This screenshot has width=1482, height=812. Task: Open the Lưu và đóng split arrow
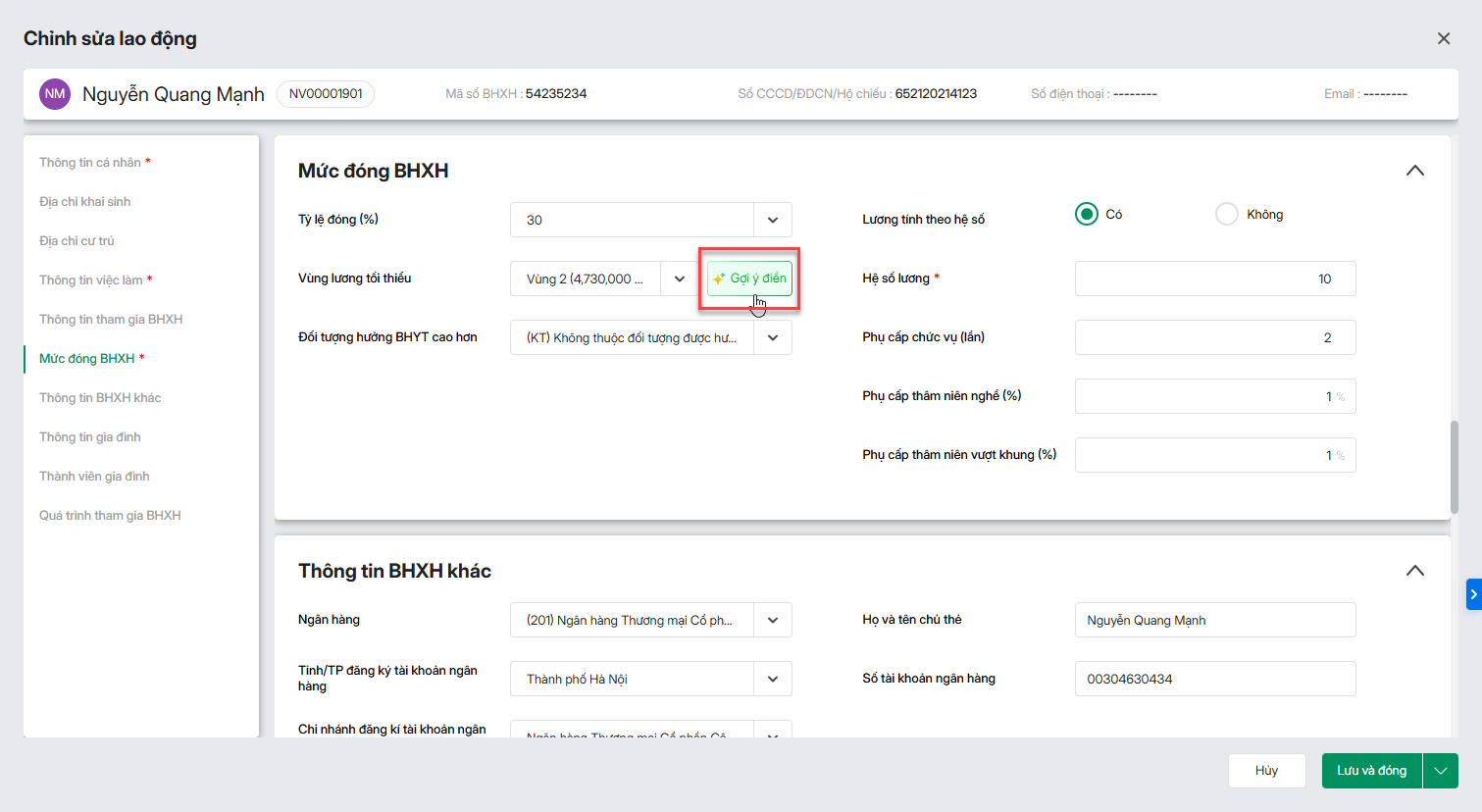1441,771
